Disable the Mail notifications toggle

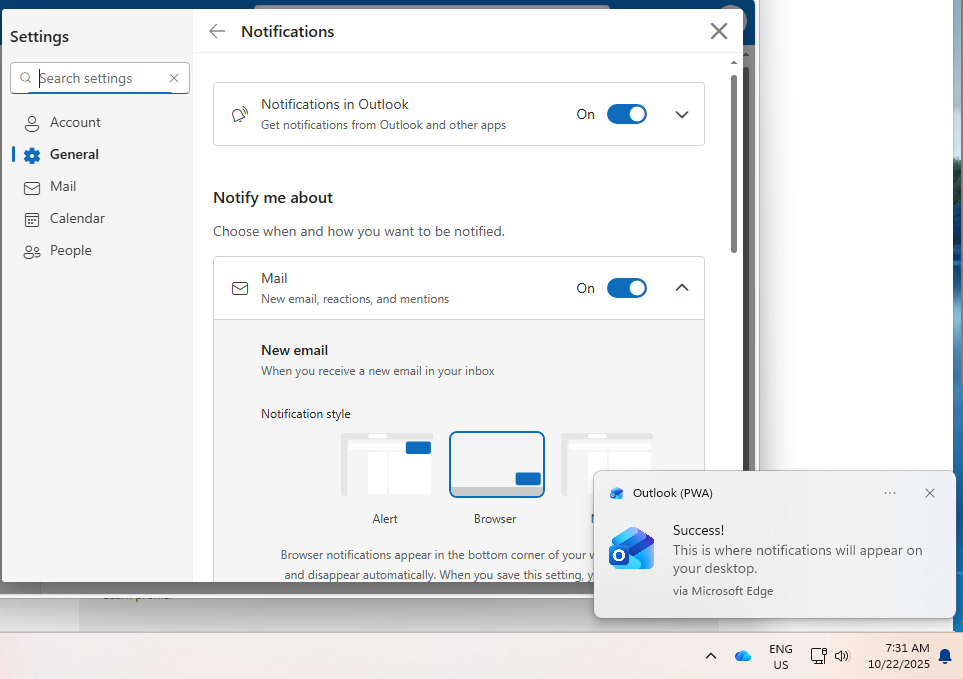627,287
